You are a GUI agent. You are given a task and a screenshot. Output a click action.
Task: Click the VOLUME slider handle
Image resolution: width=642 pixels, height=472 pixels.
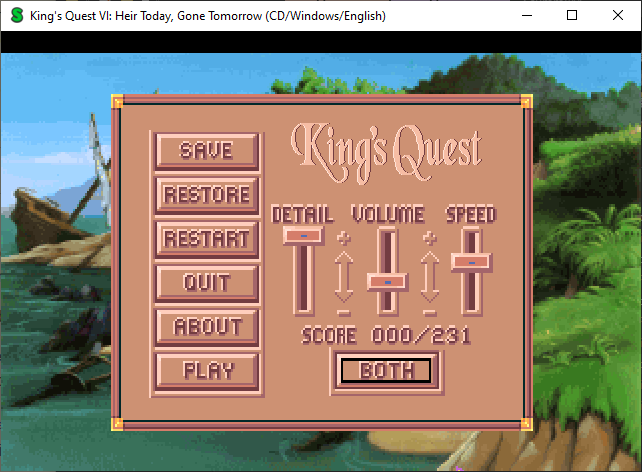(x=387, y=282)
